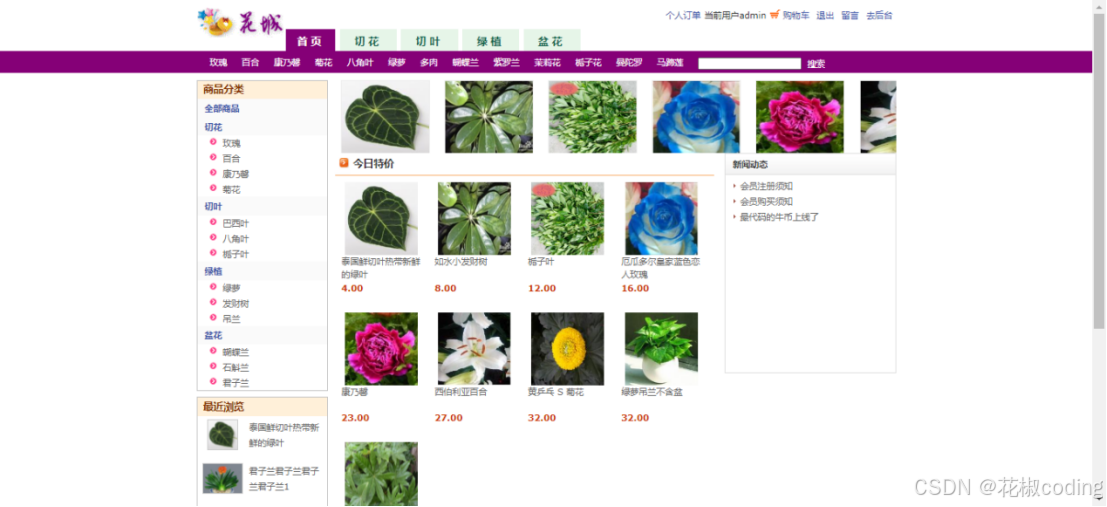Click the 多肉 keyword in the purple bar
This screenshot has width=1107, height=507.
tap(429, 63)
